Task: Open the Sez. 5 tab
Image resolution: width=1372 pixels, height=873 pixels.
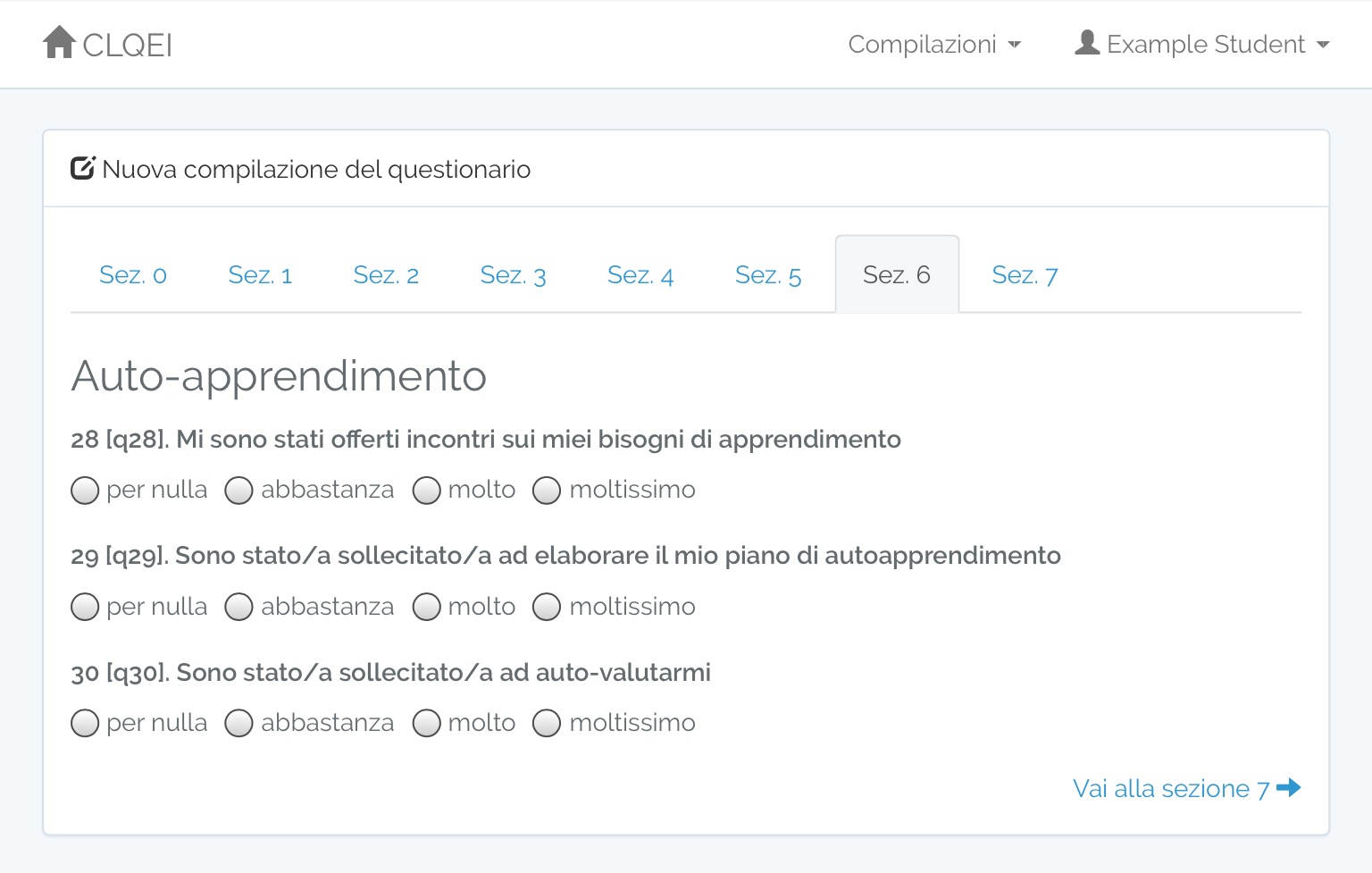Action: pos(768,274)
